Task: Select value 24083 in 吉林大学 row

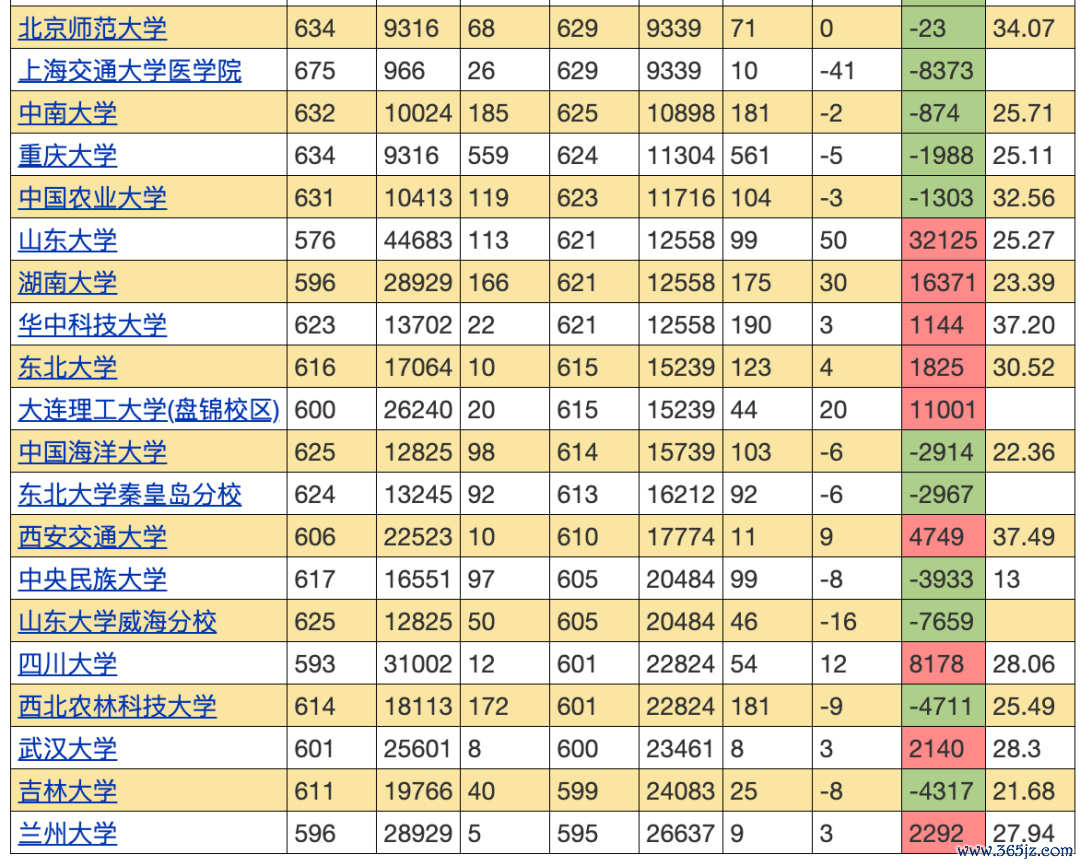Action: (680, 792)
